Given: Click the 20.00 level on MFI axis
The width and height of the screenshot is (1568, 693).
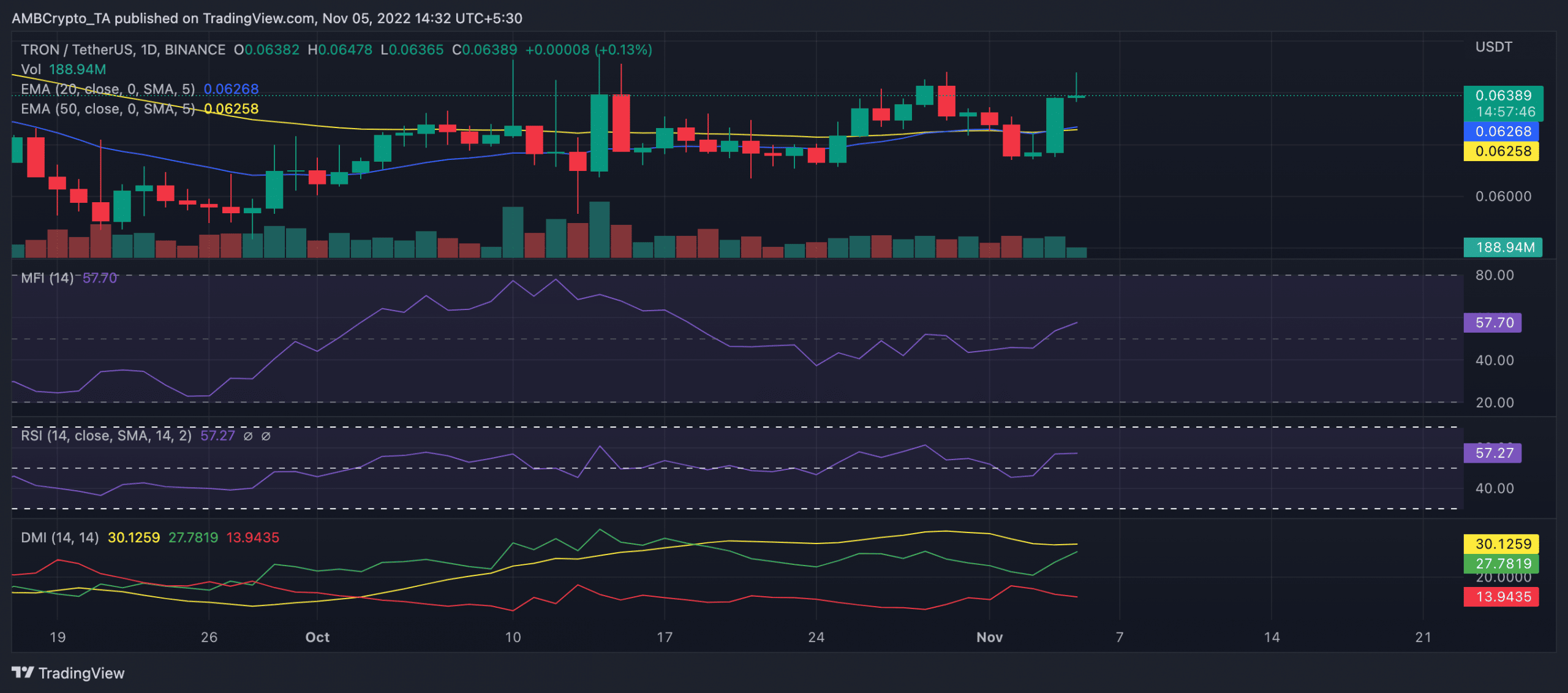Looking at the screenshot, I should click(x=1494, y=403).
